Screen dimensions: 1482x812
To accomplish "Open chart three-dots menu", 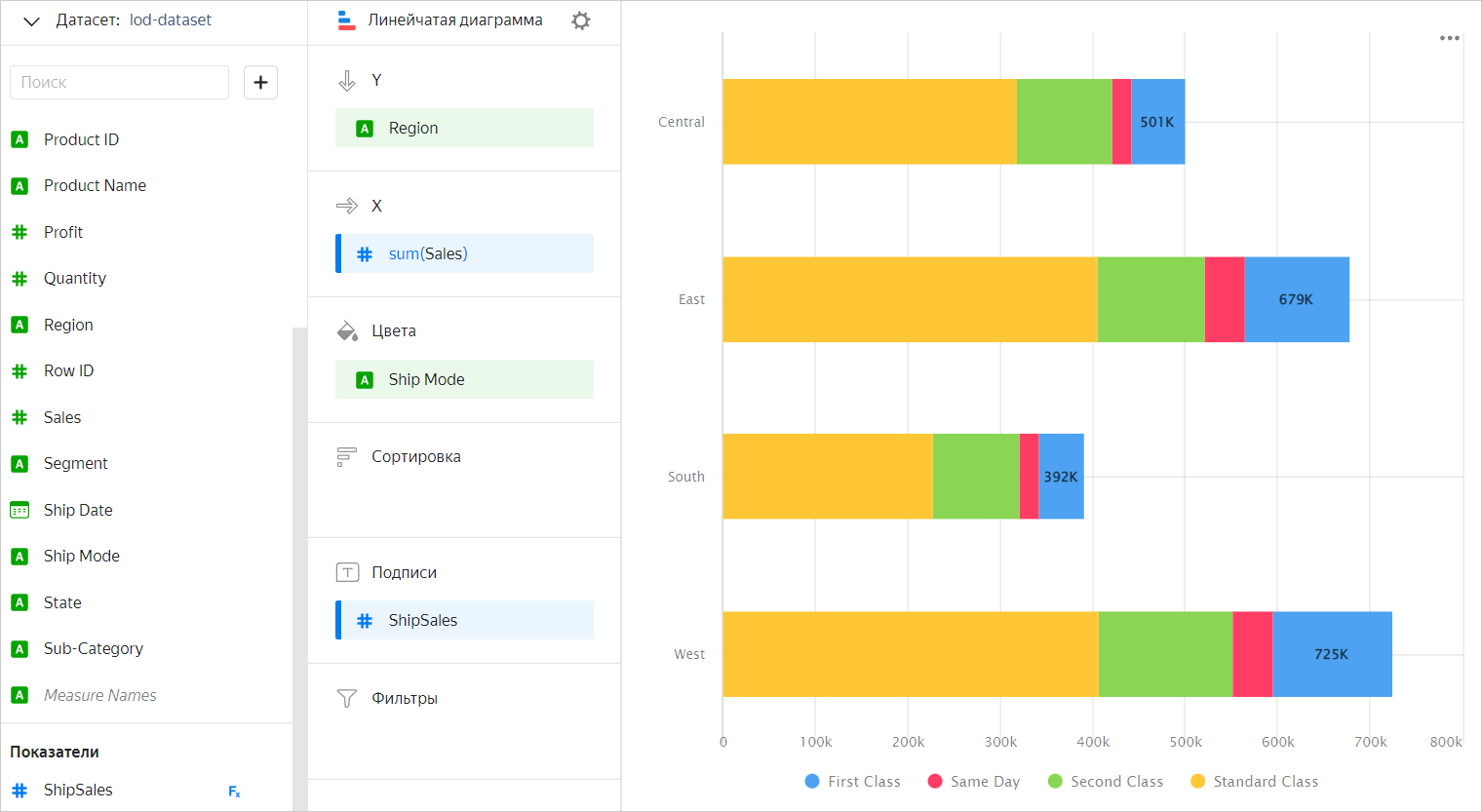I will tap(1450, 39).
